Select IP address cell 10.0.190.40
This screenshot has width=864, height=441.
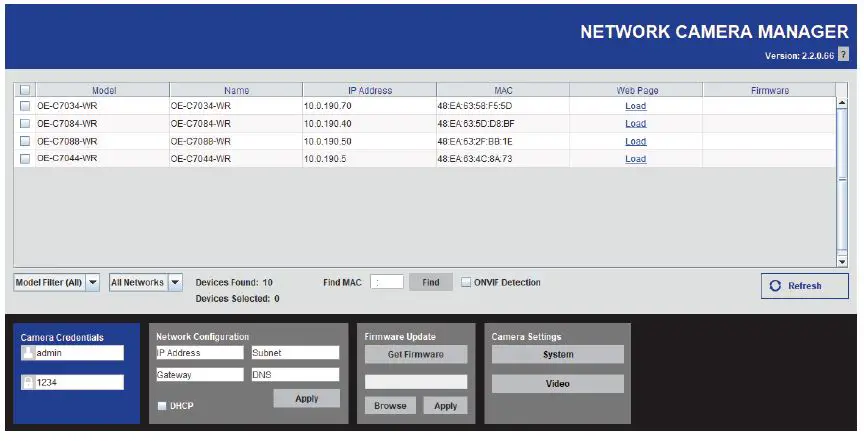369,123
